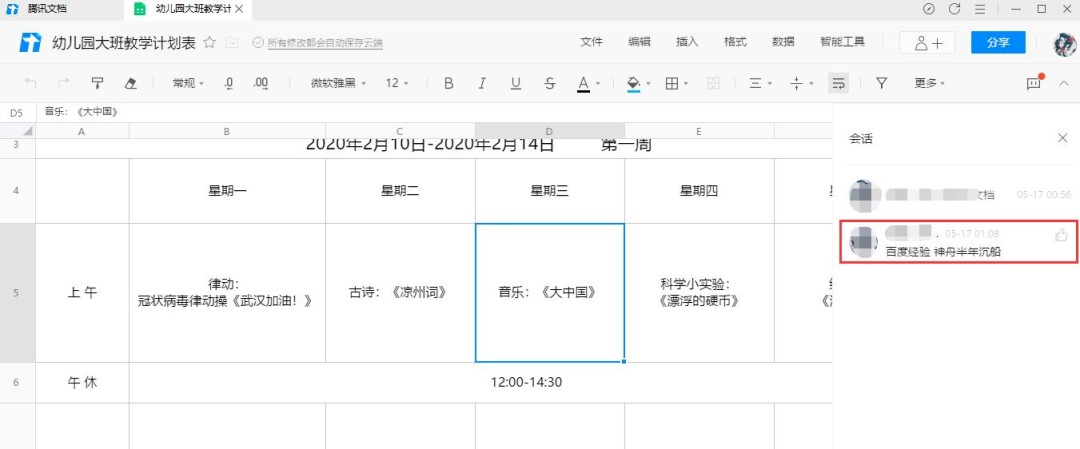Click the format painter icon
The height and width of the screenshot is (449, 1080).
[x=97, y=84]
